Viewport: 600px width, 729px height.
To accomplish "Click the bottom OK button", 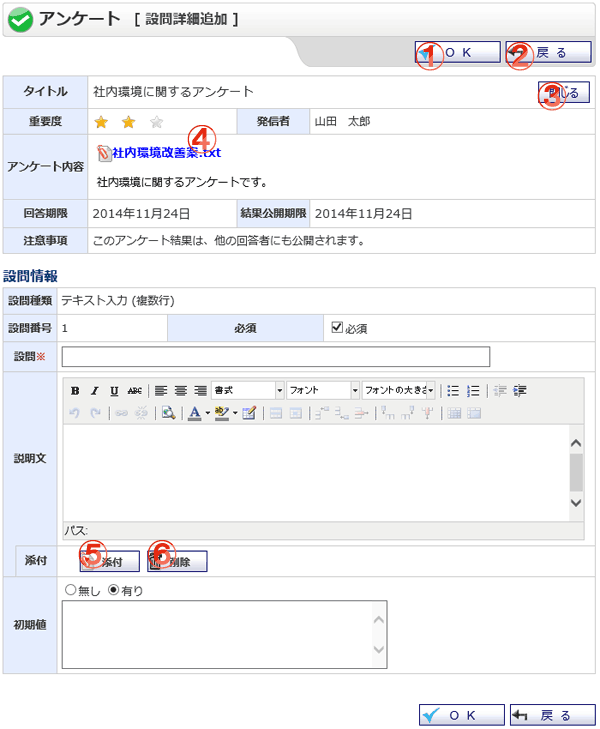I will [x=462, y=715].
